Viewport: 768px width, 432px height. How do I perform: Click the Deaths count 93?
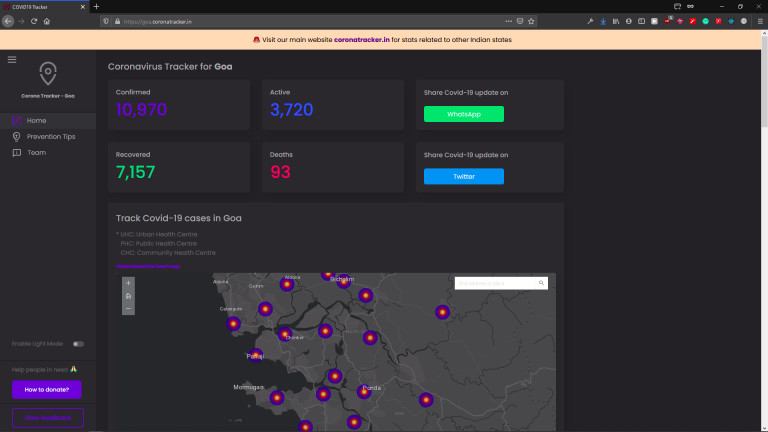[x=280, y=172]
